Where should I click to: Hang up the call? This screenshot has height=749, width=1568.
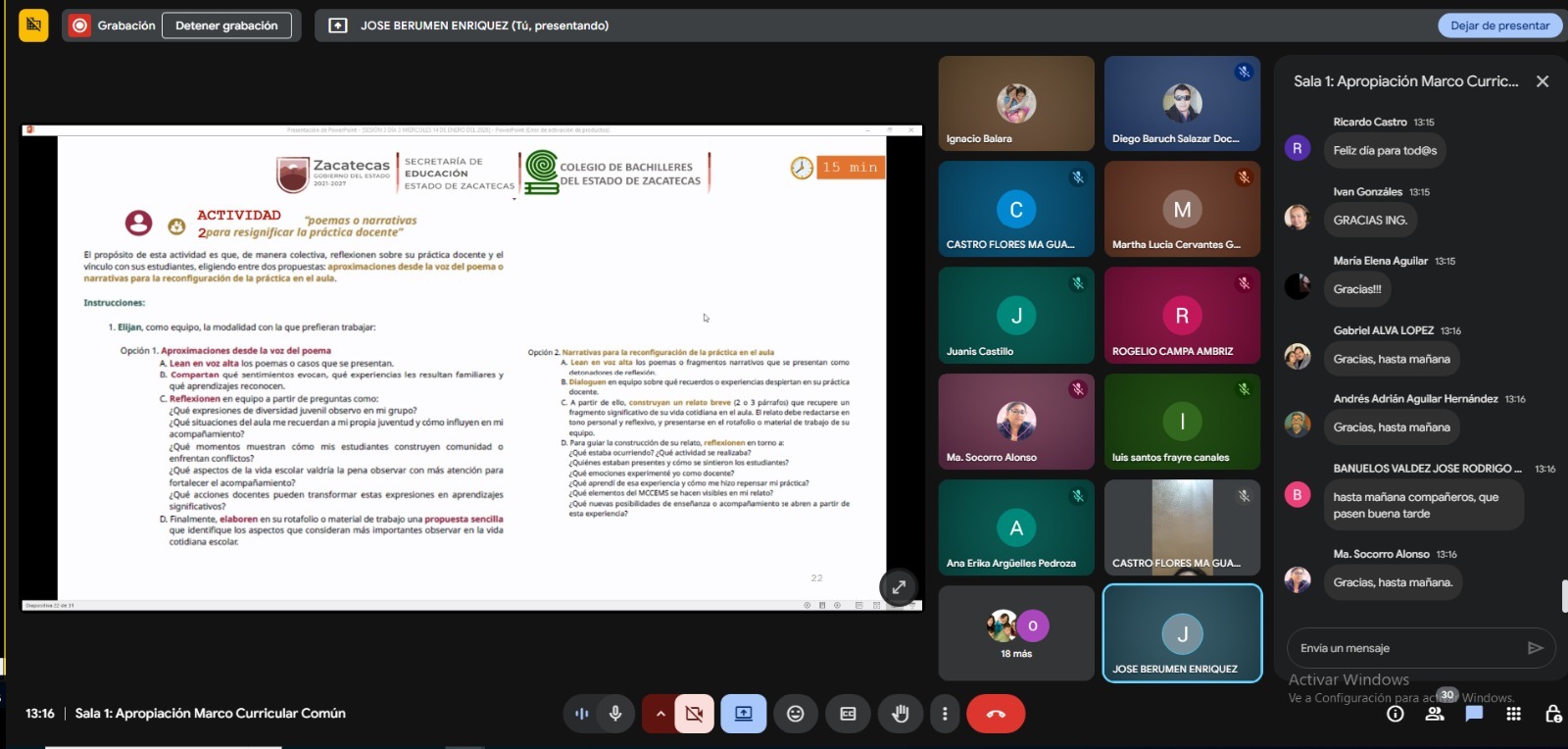click(996, 714)
